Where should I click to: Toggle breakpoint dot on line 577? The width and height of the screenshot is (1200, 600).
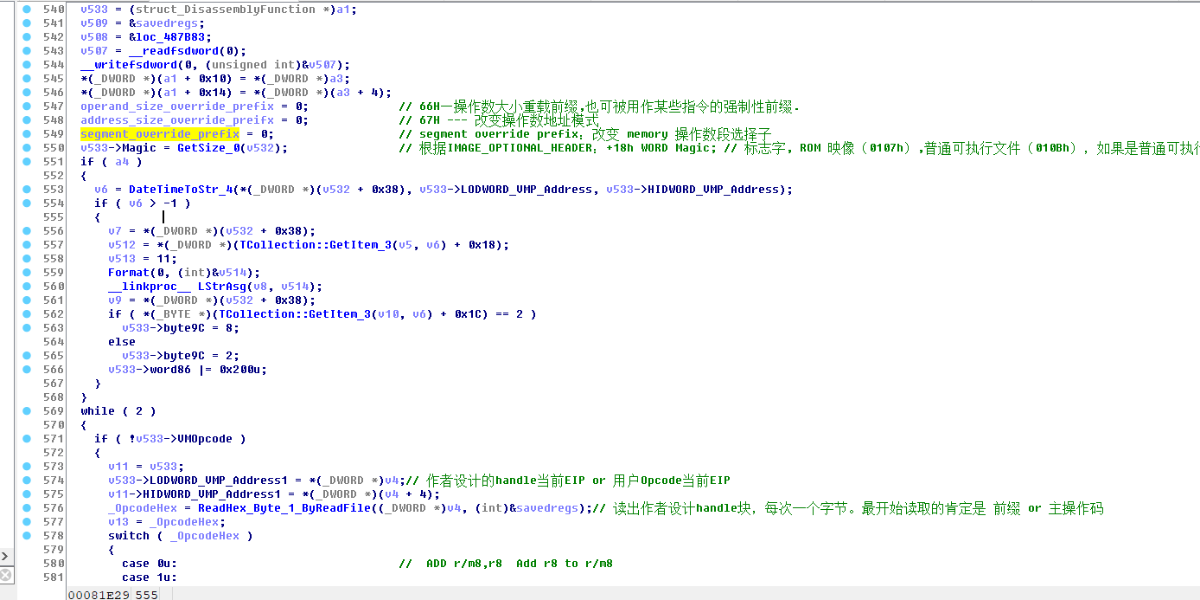click(x=26, y=522)
